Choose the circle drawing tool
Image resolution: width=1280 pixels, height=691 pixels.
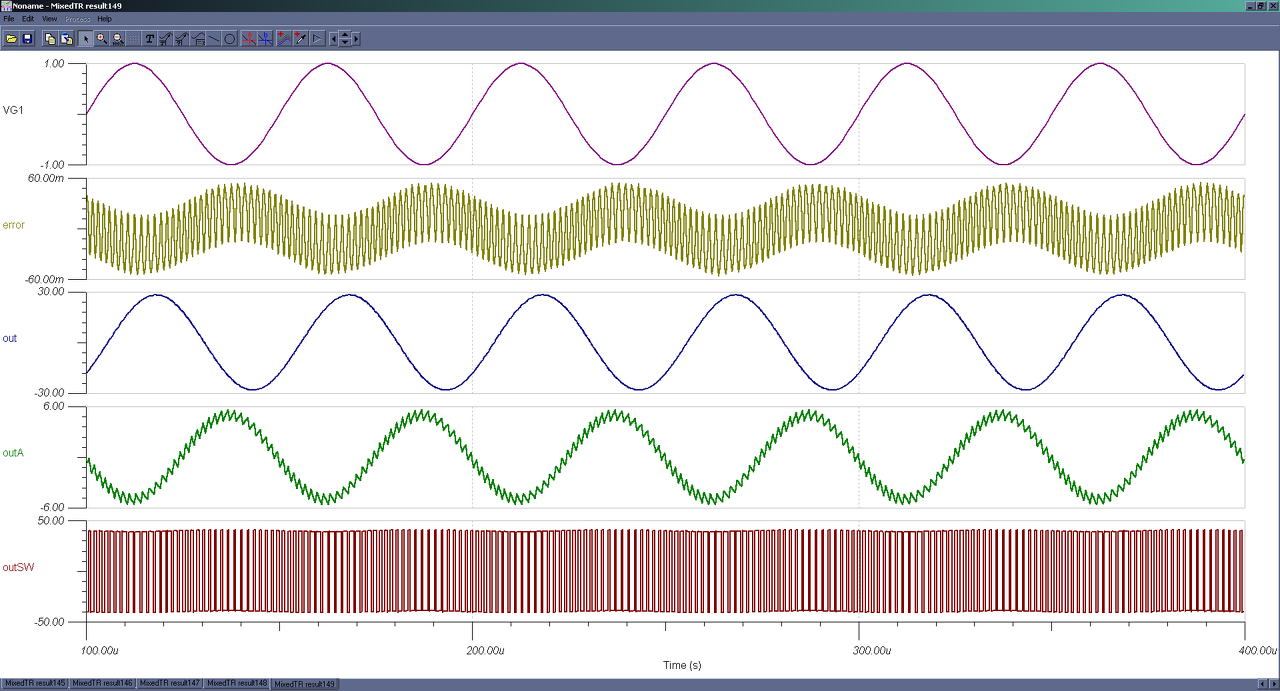tap(229, 39)
